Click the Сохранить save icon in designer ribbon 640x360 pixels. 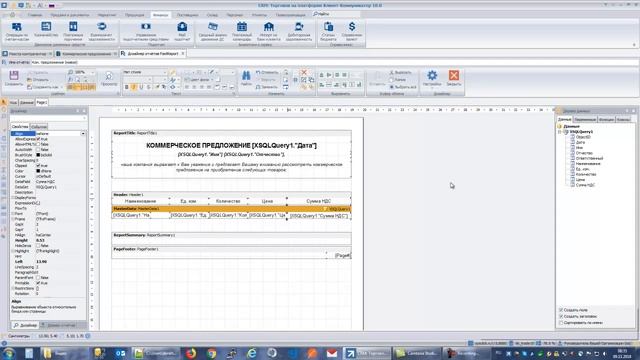(14, 76)
